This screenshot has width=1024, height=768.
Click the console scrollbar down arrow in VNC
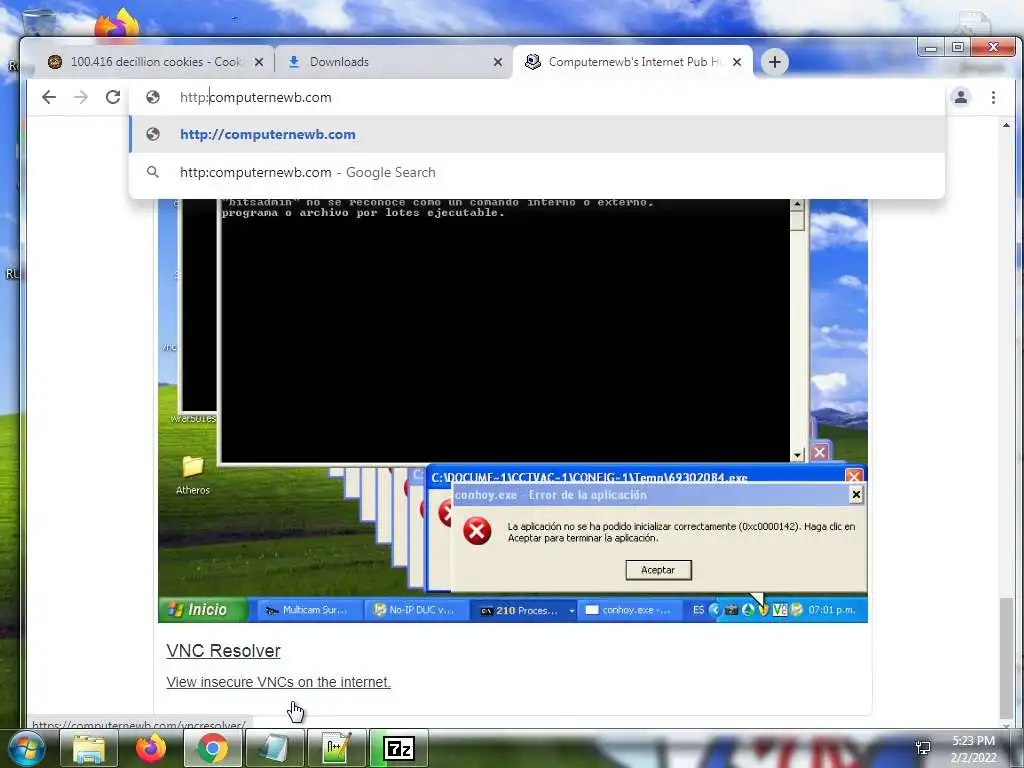(x=797, y=455)
